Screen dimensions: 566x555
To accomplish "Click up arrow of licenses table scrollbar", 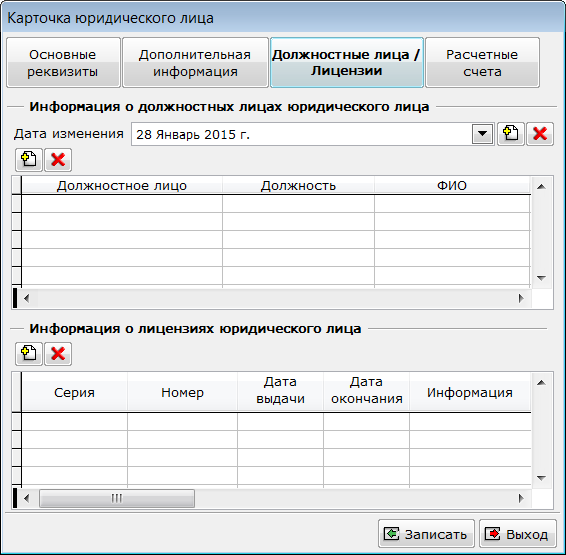I will pyautogui.click(x=541, y=383).
